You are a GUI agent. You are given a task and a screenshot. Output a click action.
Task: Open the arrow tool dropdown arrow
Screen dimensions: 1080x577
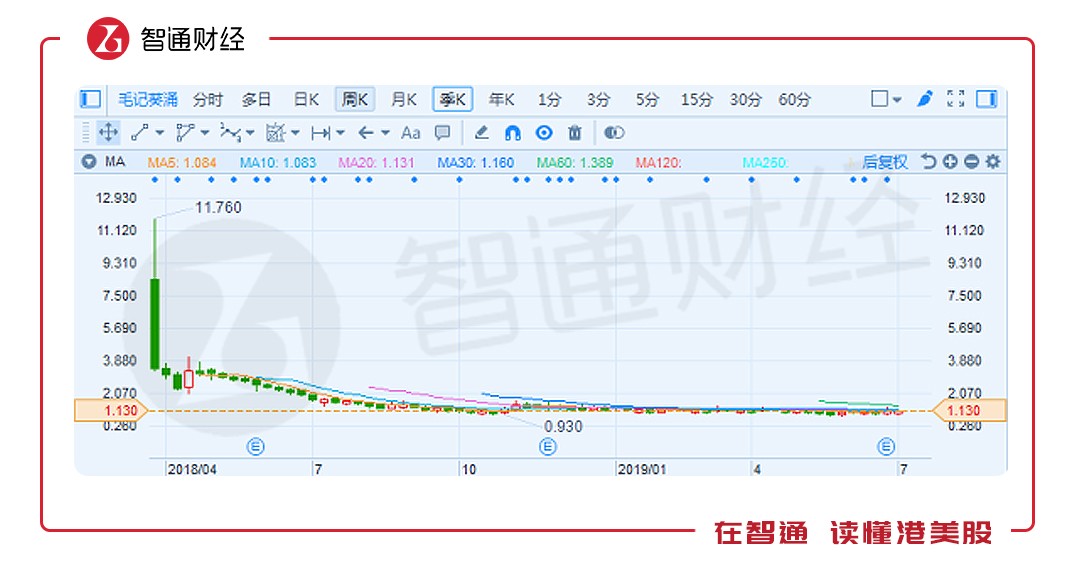pyautogui.click(x=385, y=133)
